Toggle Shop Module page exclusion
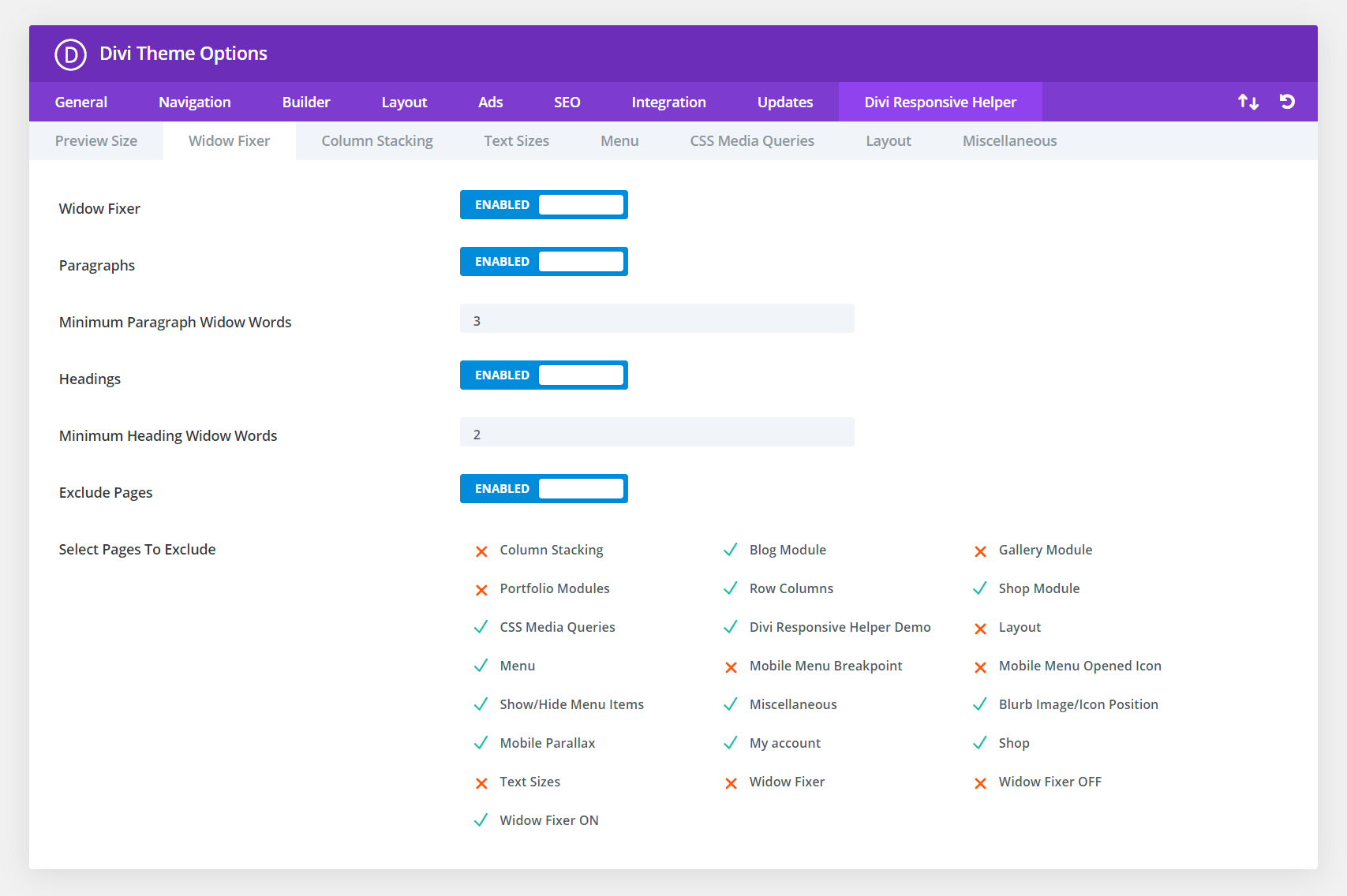The image size is (1347, 896). click(980, 588)
